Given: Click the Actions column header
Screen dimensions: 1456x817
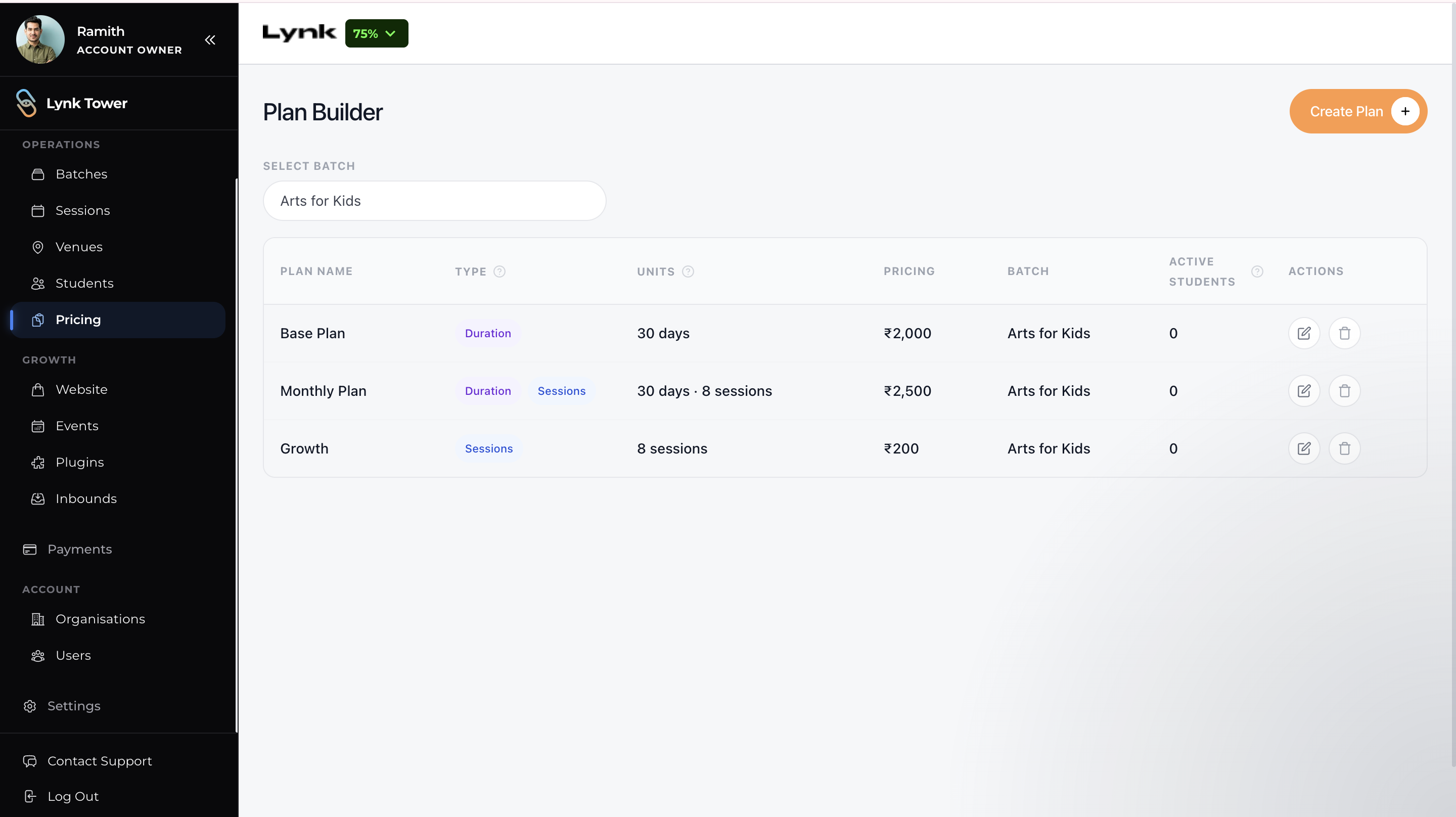Looking at the screenshot, I should pos(1316,271).
